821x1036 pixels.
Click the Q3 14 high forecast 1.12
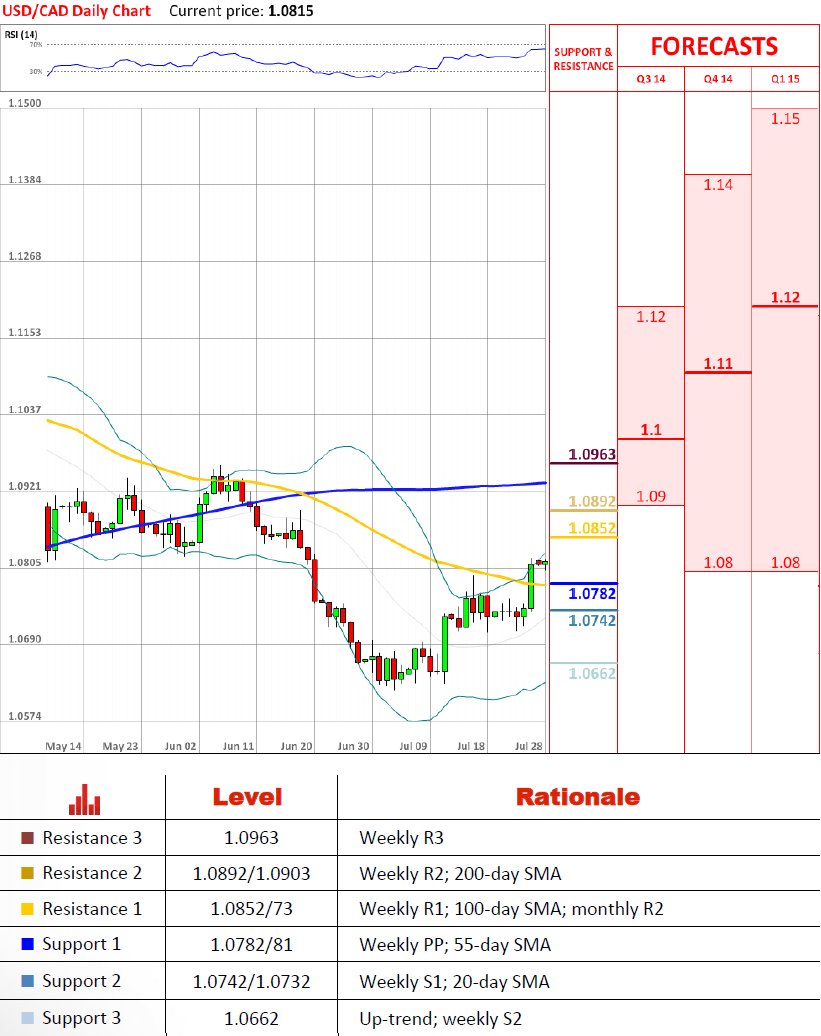coord(651,317)
